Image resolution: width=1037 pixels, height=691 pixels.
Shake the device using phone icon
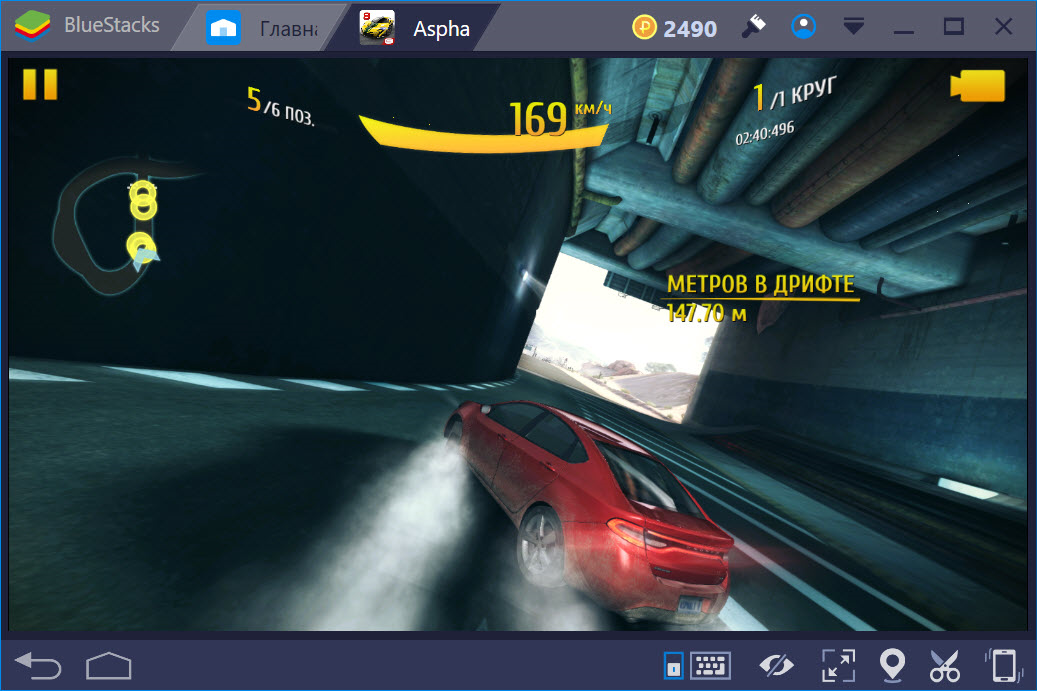tap(1003, 665)
